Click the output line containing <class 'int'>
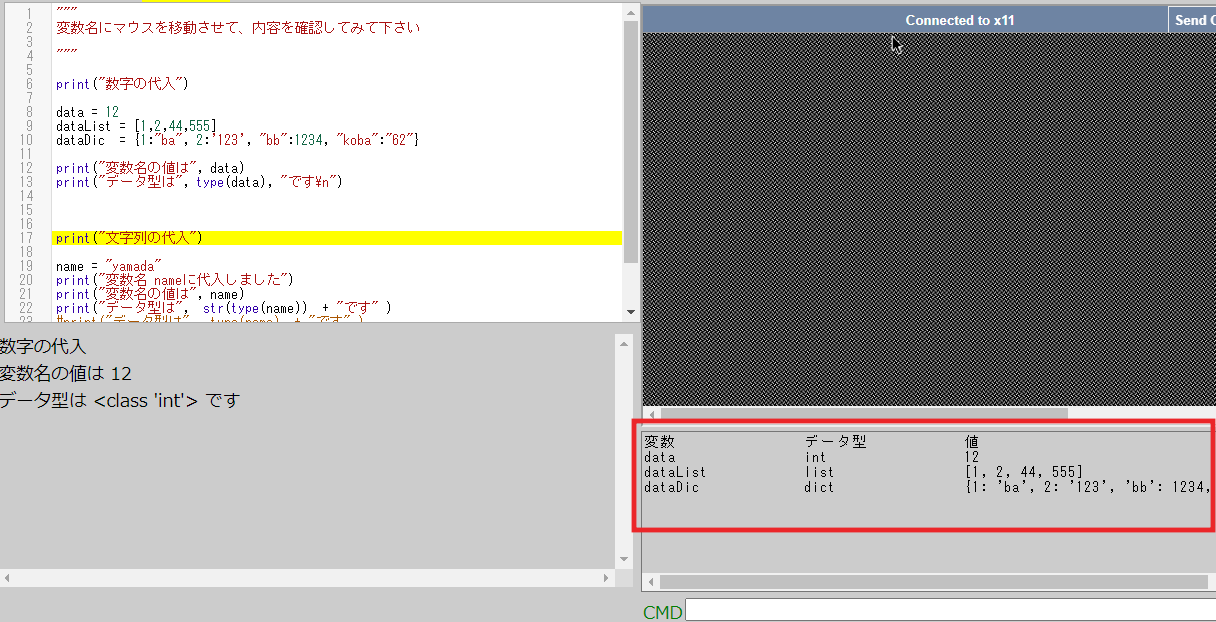 click(x=120, y=401)
